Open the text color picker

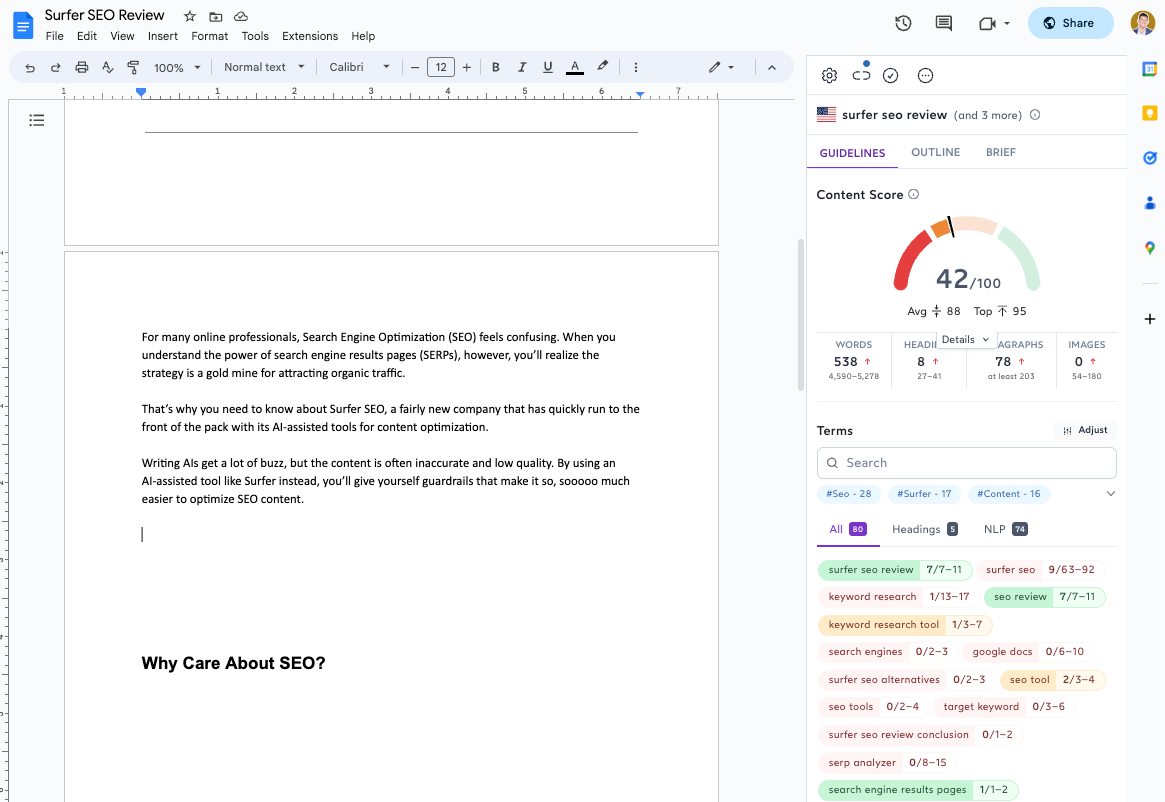574,67
